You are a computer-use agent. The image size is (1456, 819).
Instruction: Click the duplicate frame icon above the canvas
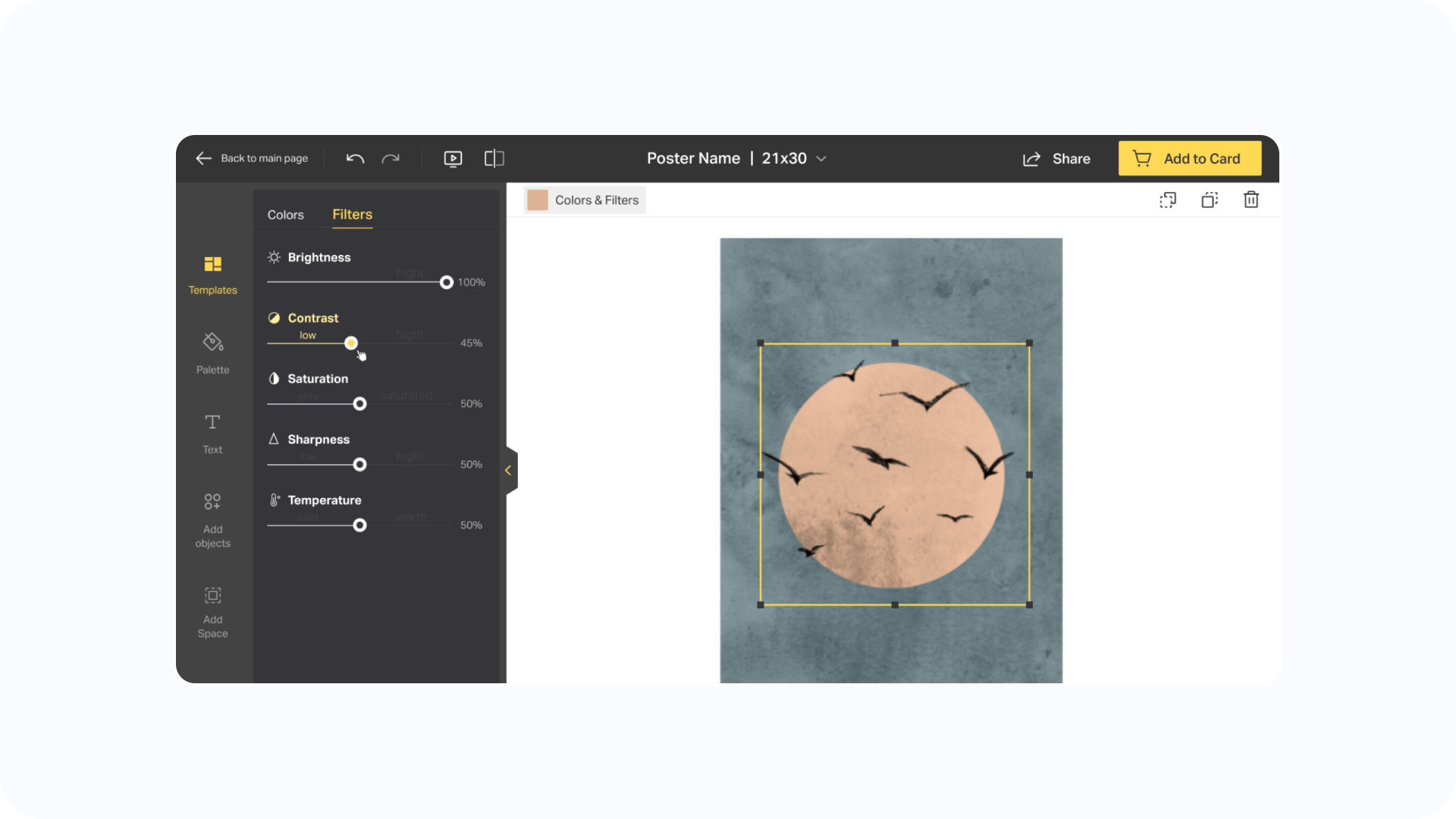(1210, 199)
